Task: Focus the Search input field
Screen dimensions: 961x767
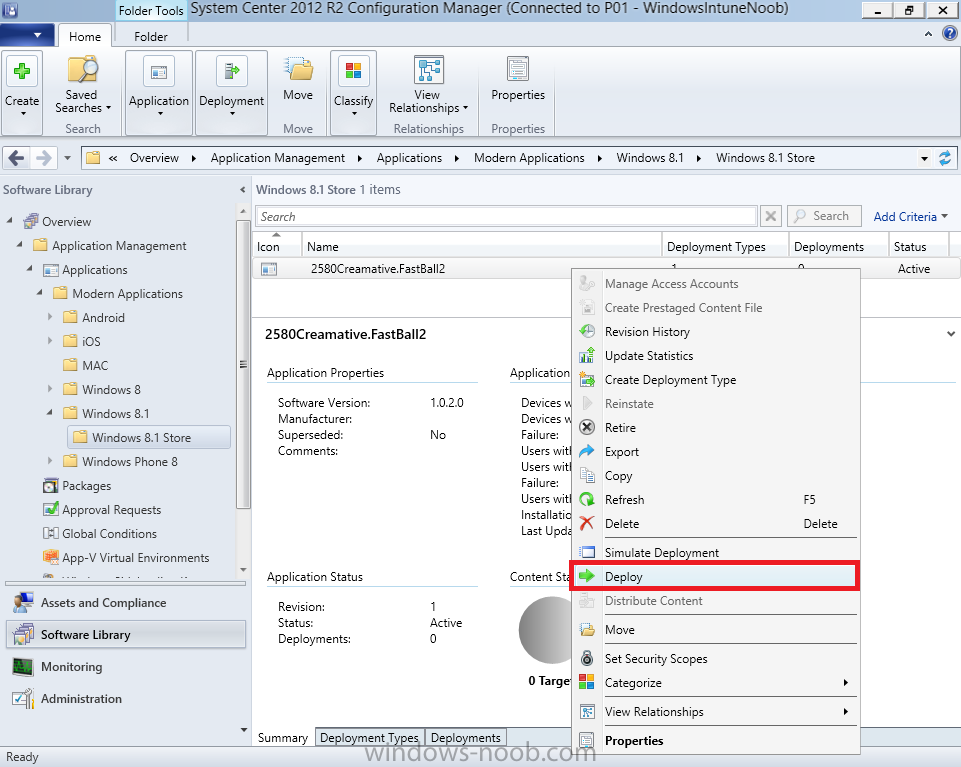Action: (x=506, y=216)
